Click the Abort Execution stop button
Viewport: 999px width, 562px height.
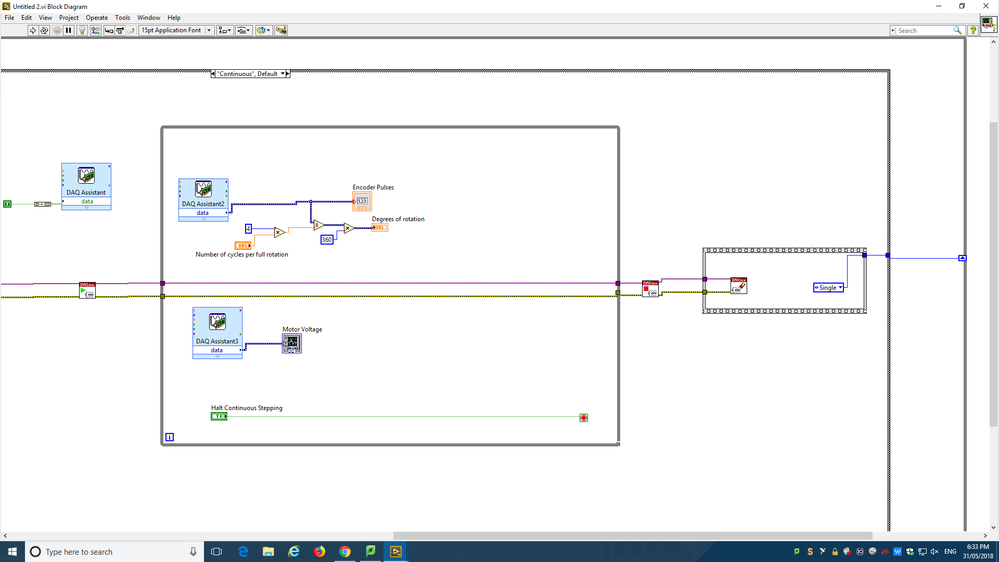pos(57,30)
